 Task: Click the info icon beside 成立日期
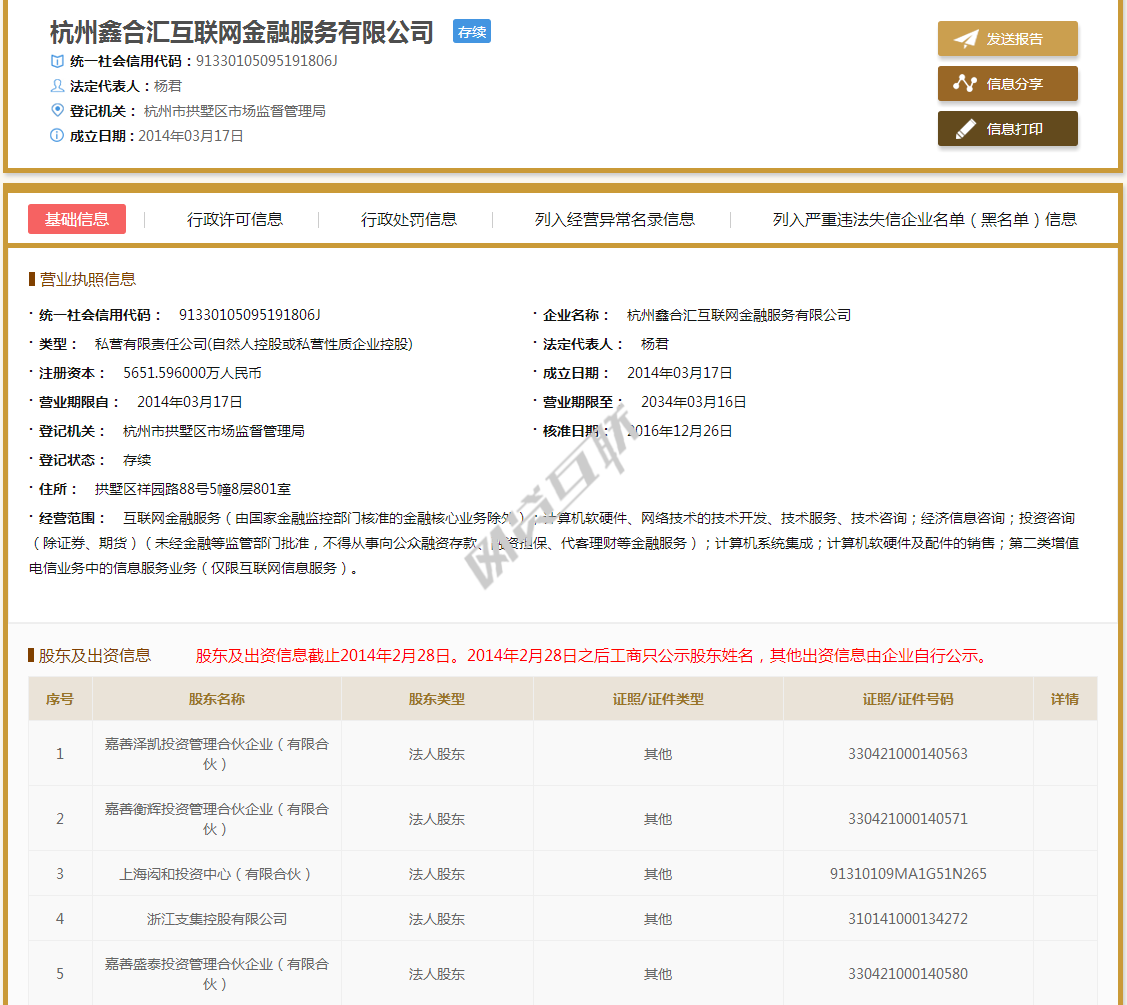click(x=57, y=135)
